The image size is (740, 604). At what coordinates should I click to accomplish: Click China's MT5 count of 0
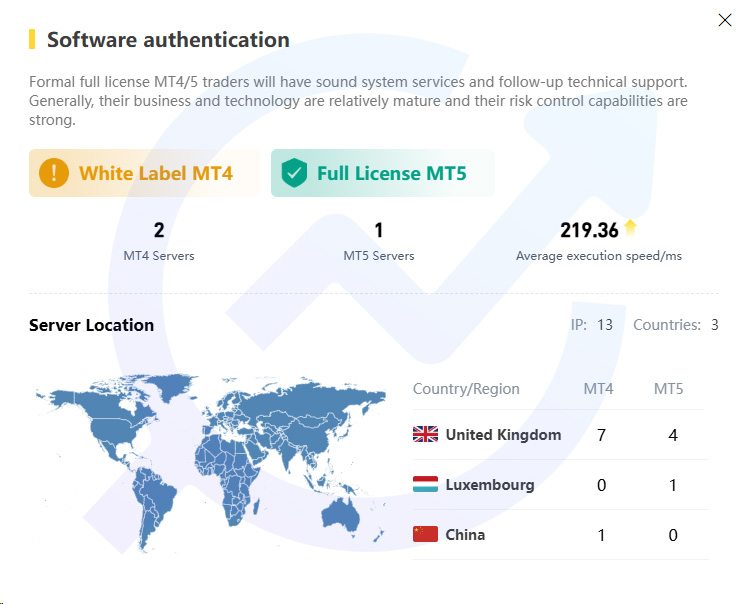pos(673,535)
